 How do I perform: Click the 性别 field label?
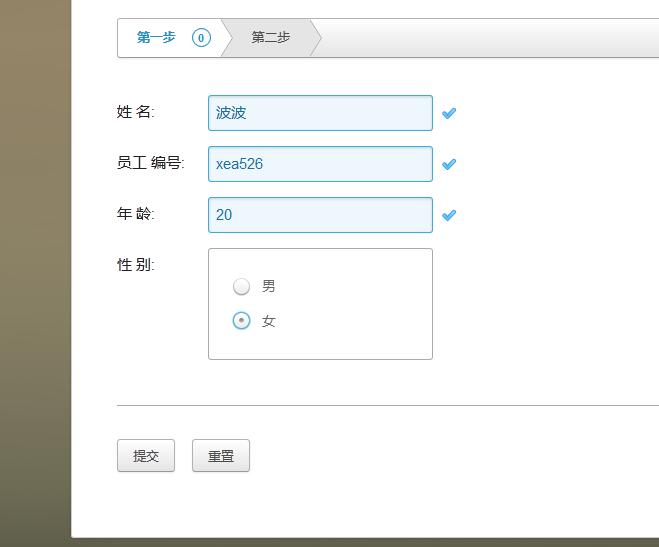pos(135,265)
